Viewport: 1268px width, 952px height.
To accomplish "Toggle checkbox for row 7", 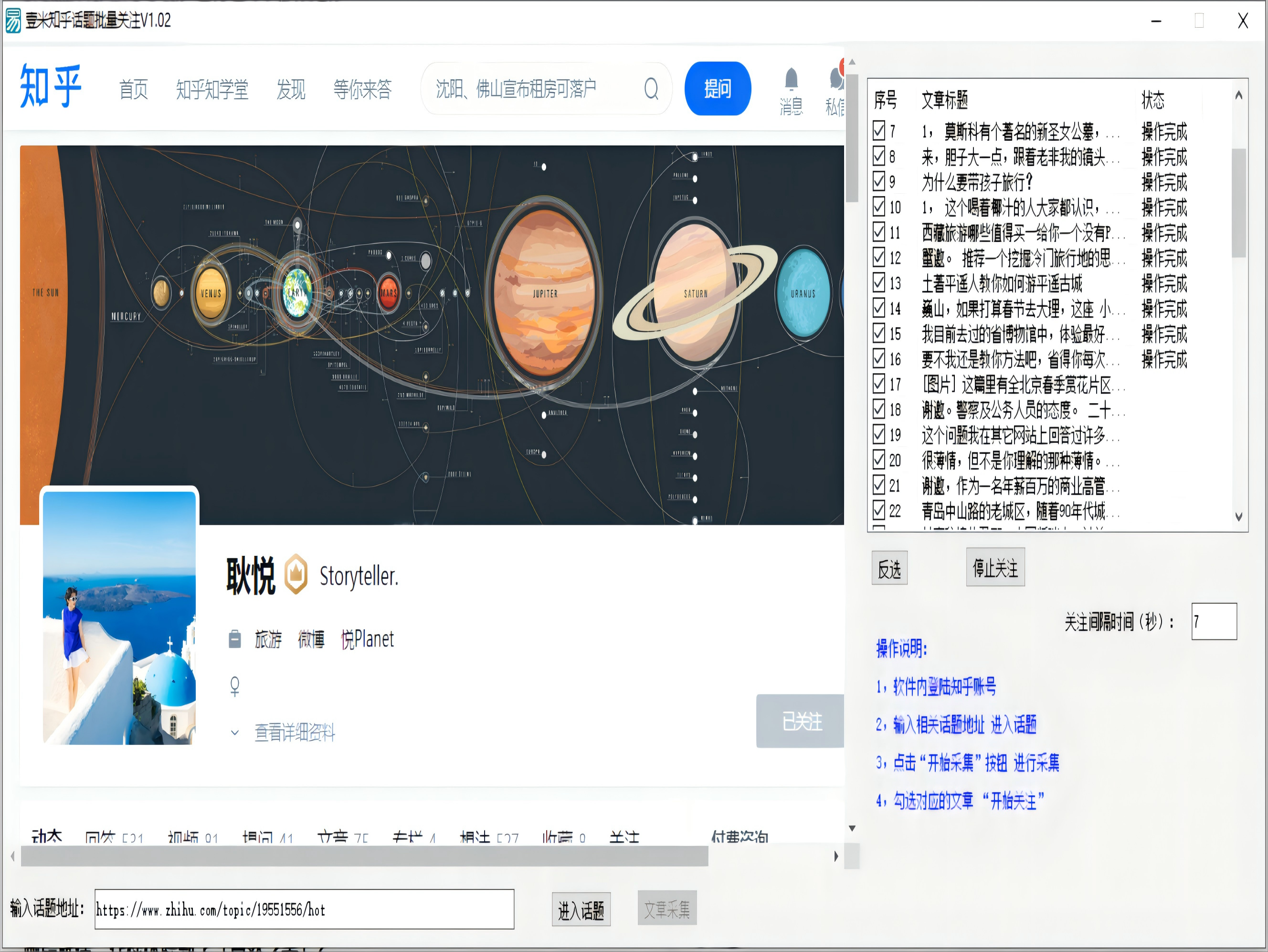I will tap(879, 130).
